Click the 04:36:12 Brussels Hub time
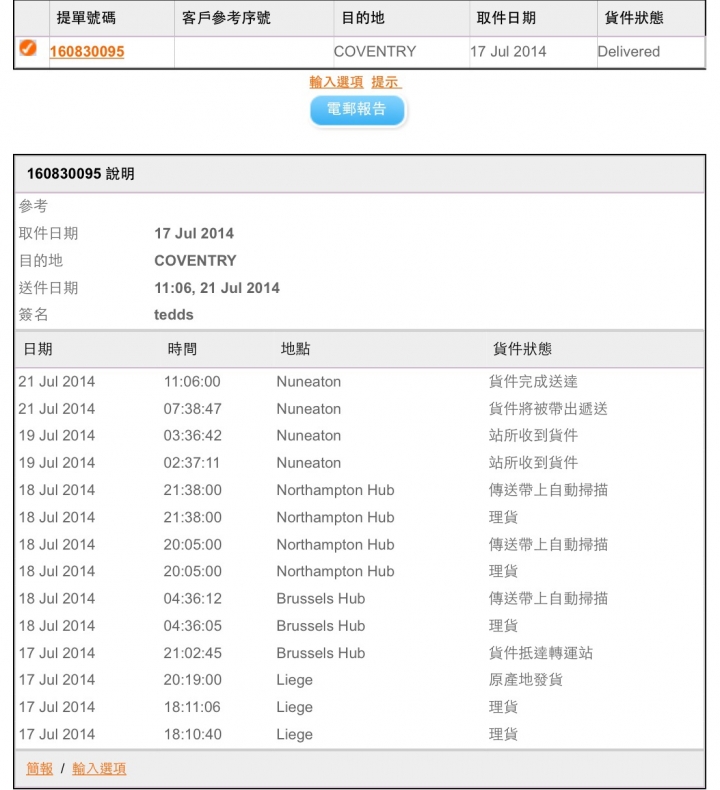The image size is (720, 790). (x=192, y=599)
